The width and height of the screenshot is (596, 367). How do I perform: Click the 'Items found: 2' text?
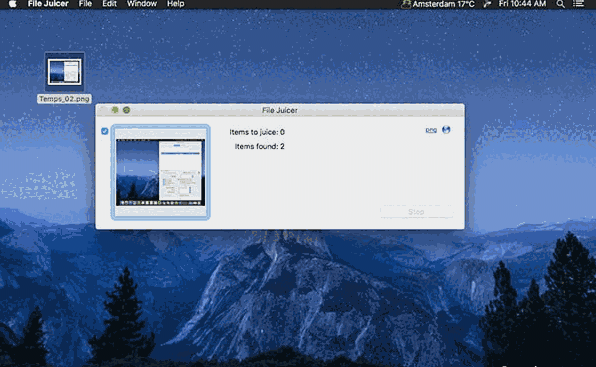[x=259, y=147]
